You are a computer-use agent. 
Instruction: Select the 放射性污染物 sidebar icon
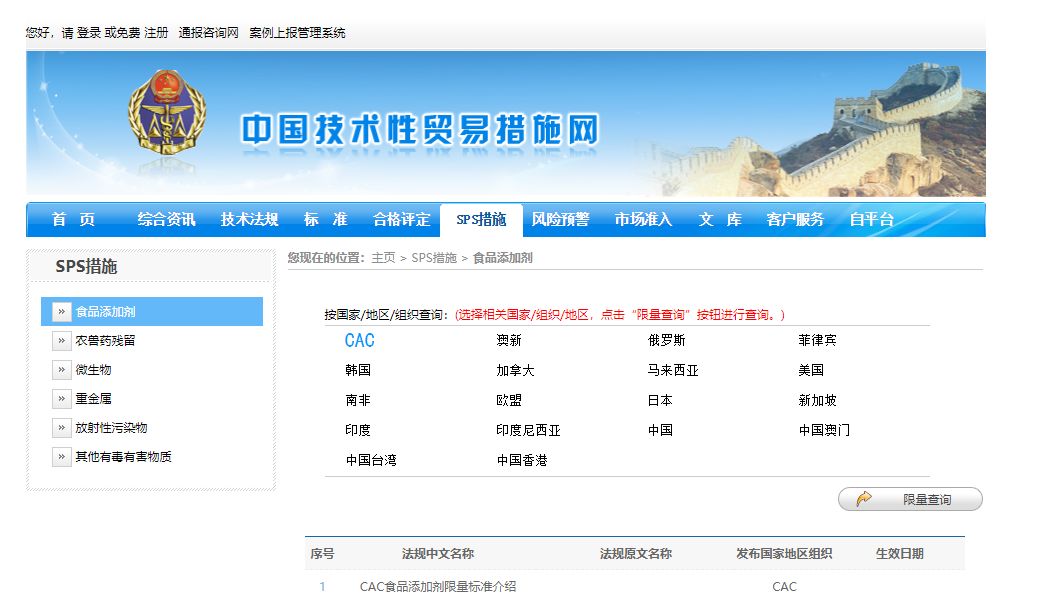(x=62, y=427)
